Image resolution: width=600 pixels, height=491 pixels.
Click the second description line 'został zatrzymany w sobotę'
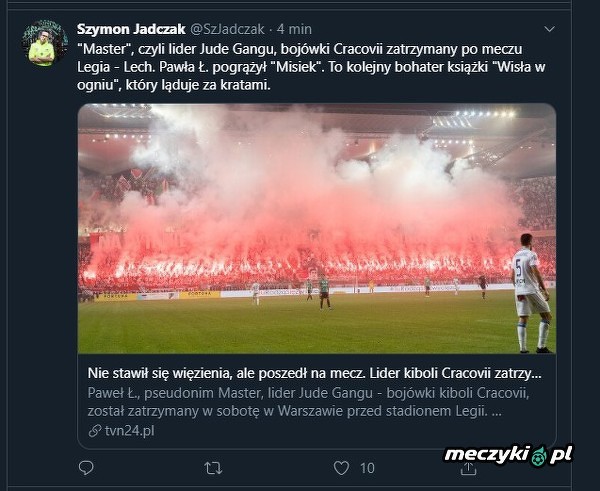(x=295, y=411)
